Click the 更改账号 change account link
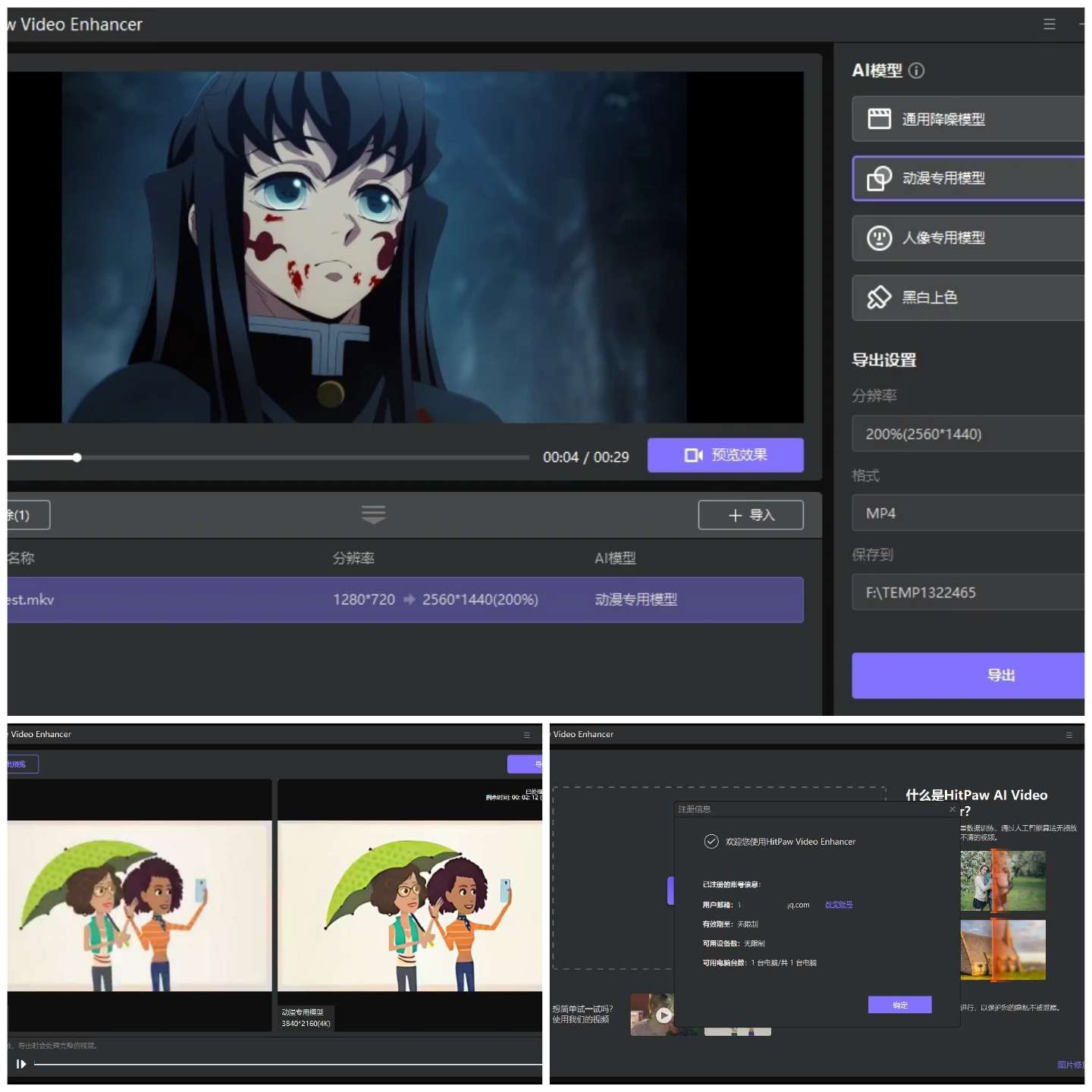The image size is (1092, 1092). [x=839, y=905]
